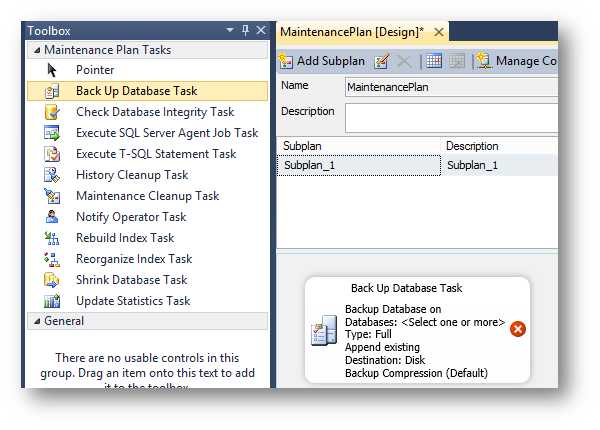Click the Maintenance Cleanup Task icon
The image size is (600, 430).
pos(52,196)
